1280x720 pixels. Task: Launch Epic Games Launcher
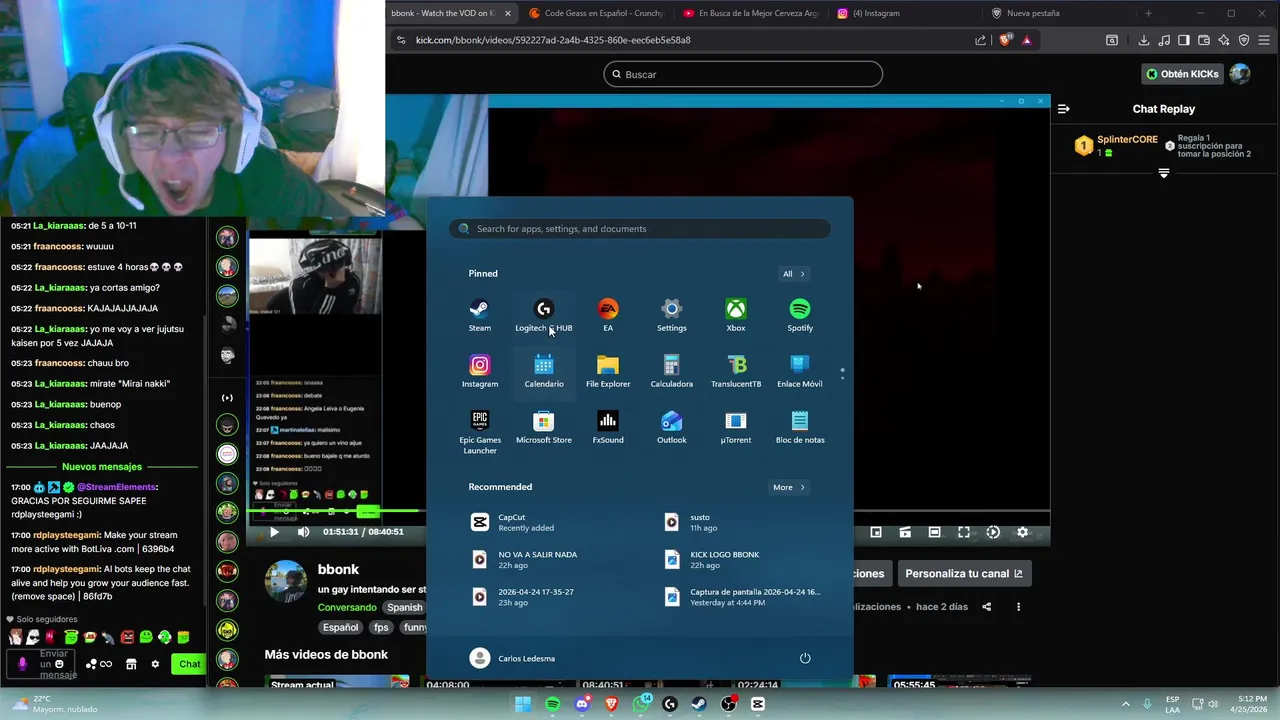[480, 432]
